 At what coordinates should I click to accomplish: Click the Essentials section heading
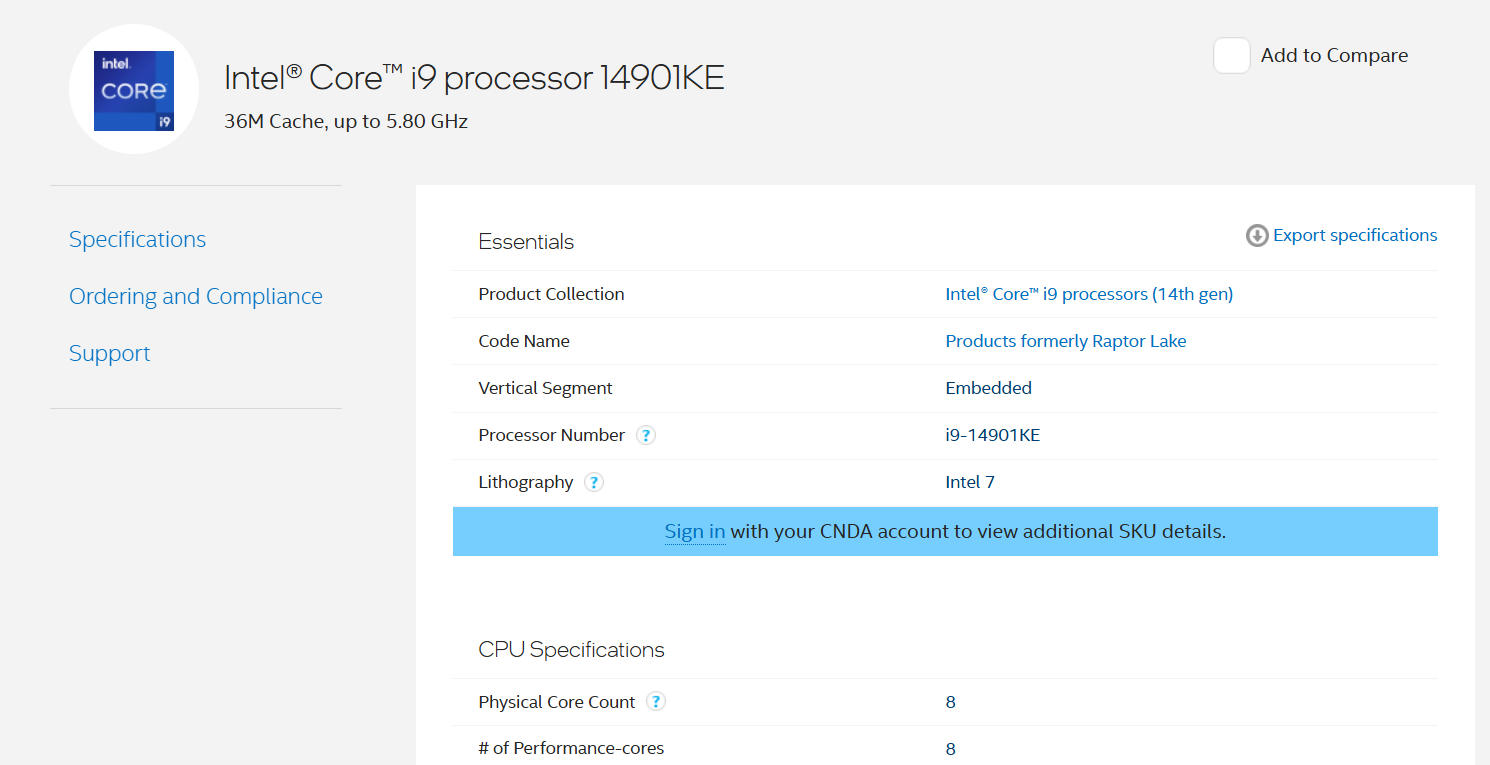point(526,242)
